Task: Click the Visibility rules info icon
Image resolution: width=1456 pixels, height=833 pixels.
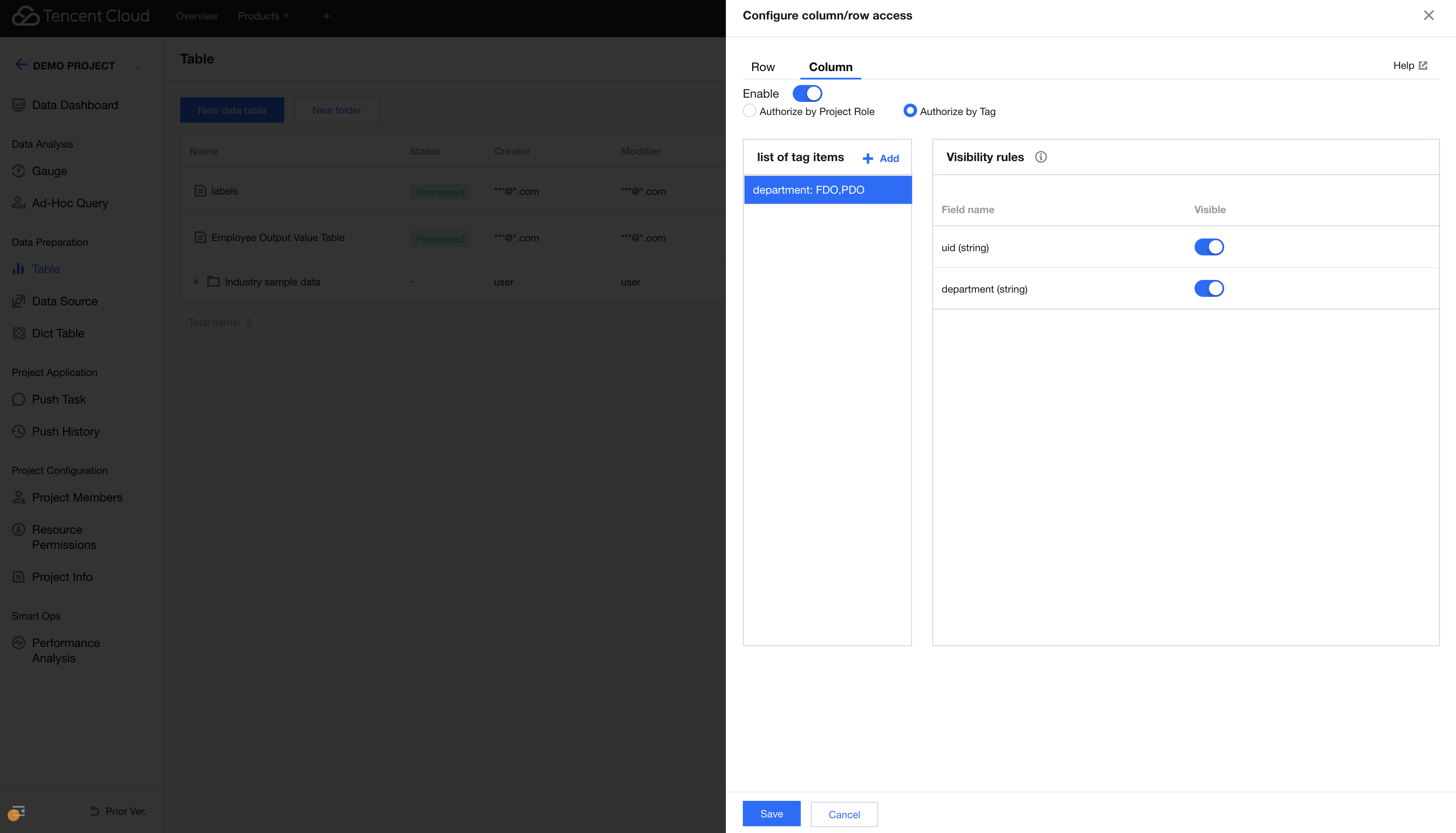Action: (x=1041, y=157)
